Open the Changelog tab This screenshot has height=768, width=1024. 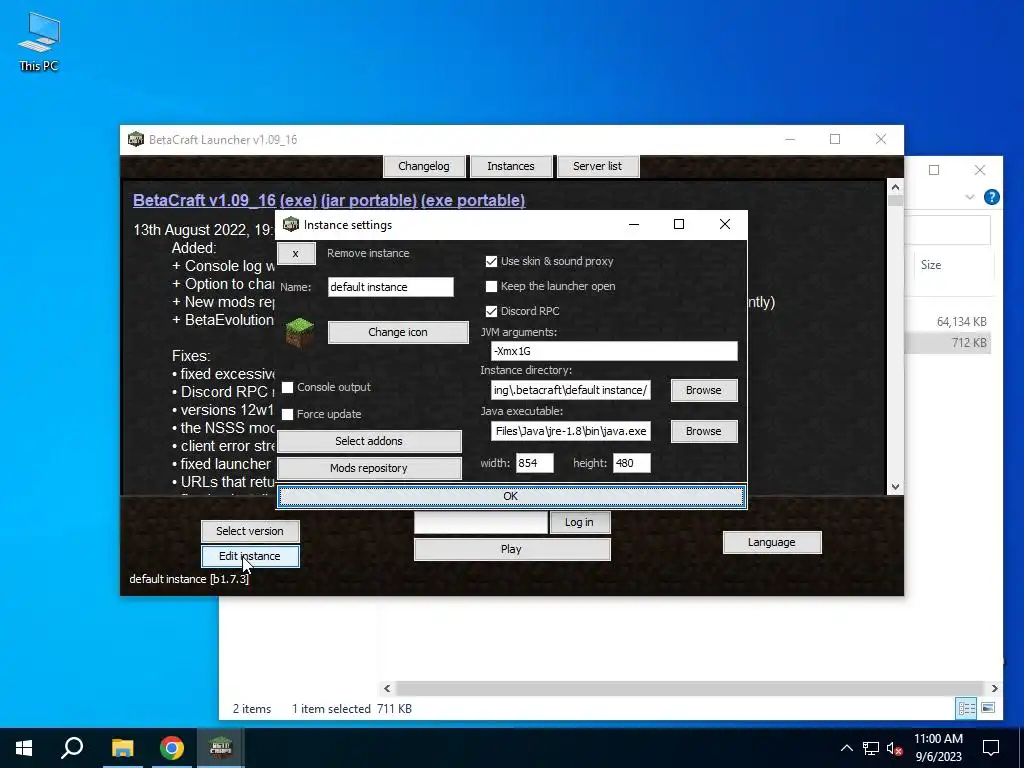(424, 166)
